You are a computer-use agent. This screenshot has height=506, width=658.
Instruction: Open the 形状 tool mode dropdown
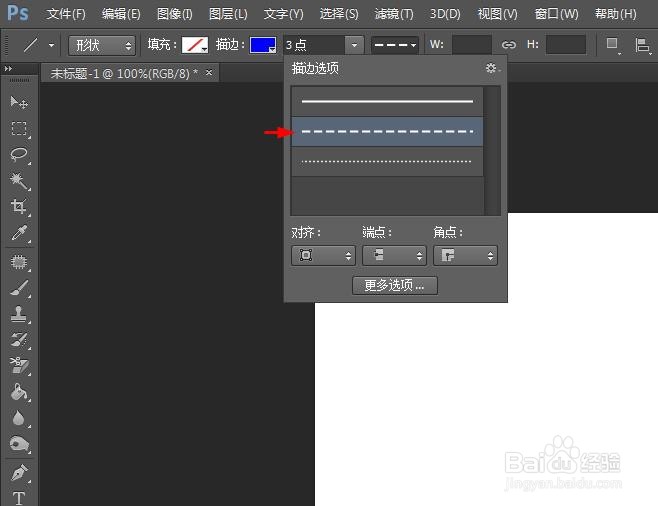(102, 45)
